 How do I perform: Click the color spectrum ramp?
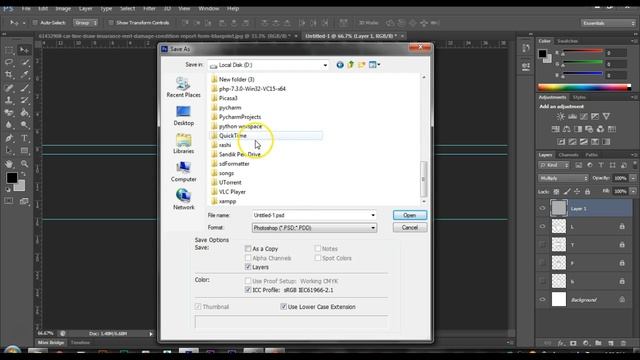[584, 87]
